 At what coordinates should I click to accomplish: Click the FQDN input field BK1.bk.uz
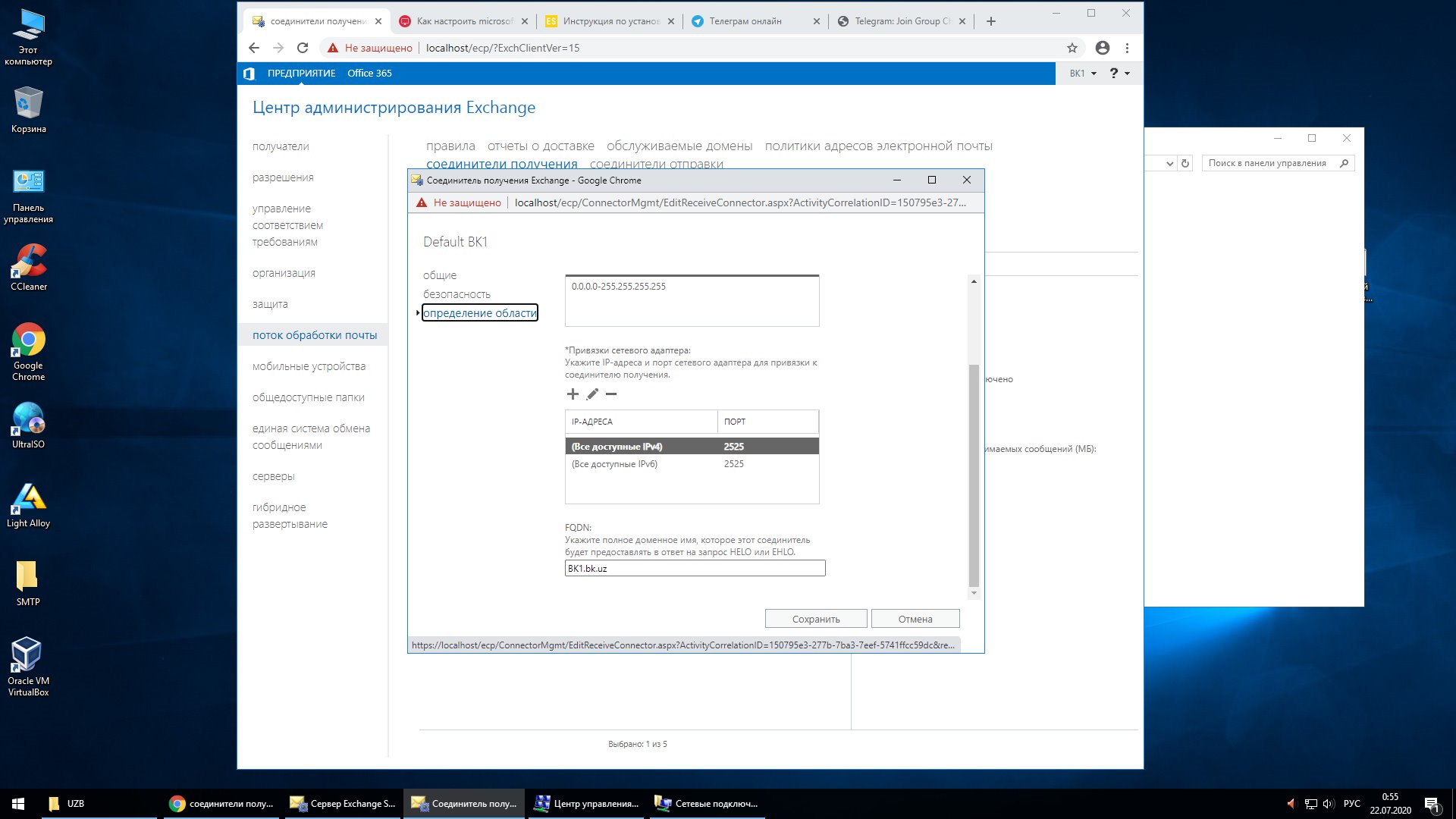(x=695, y=568)
